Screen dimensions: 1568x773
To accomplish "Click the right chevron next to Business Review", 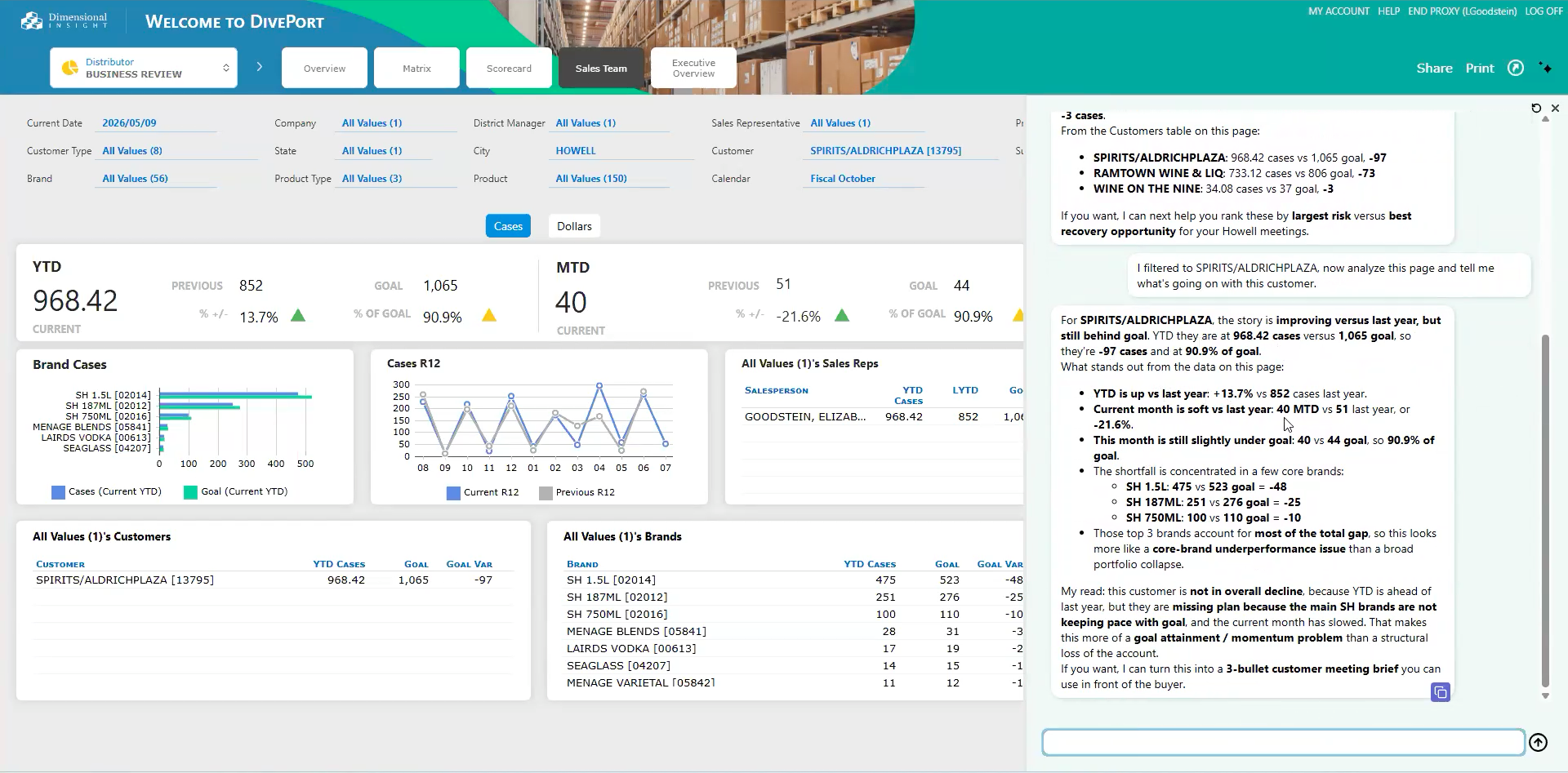I will click(x=260, y=67).
